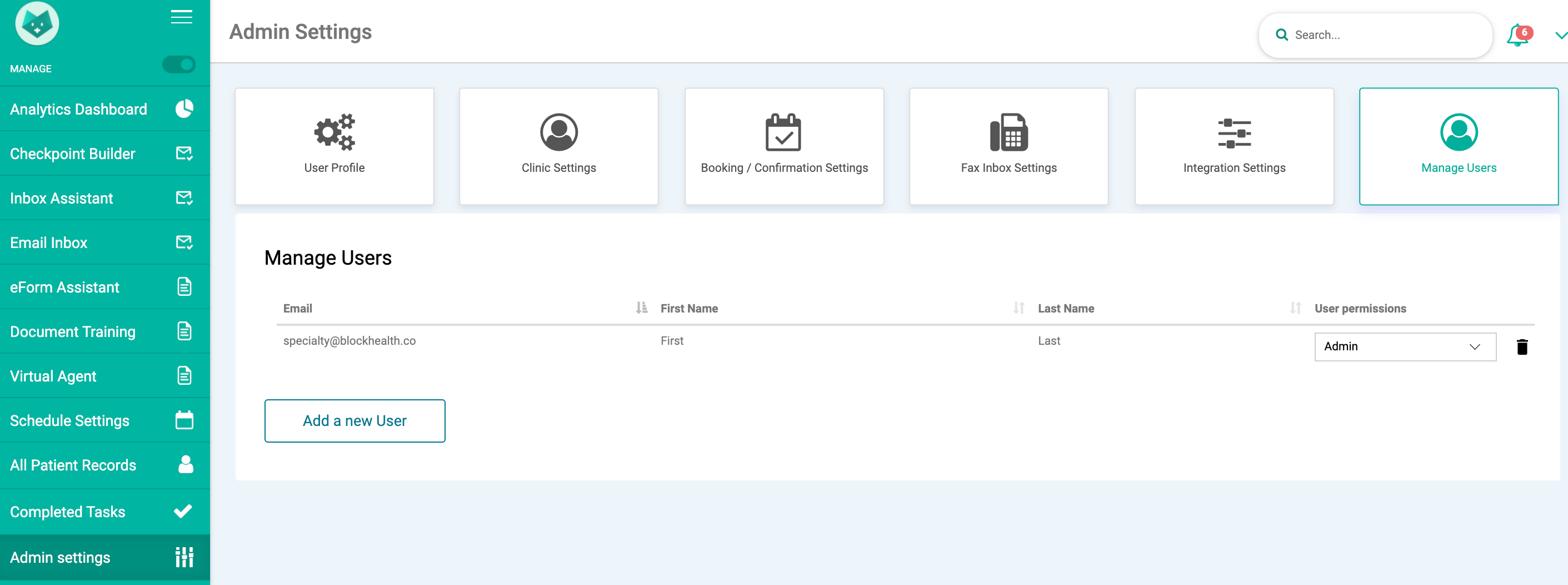Focus the Search field in the header
The image size is (1568, 585).
[x=1375, y=36]
